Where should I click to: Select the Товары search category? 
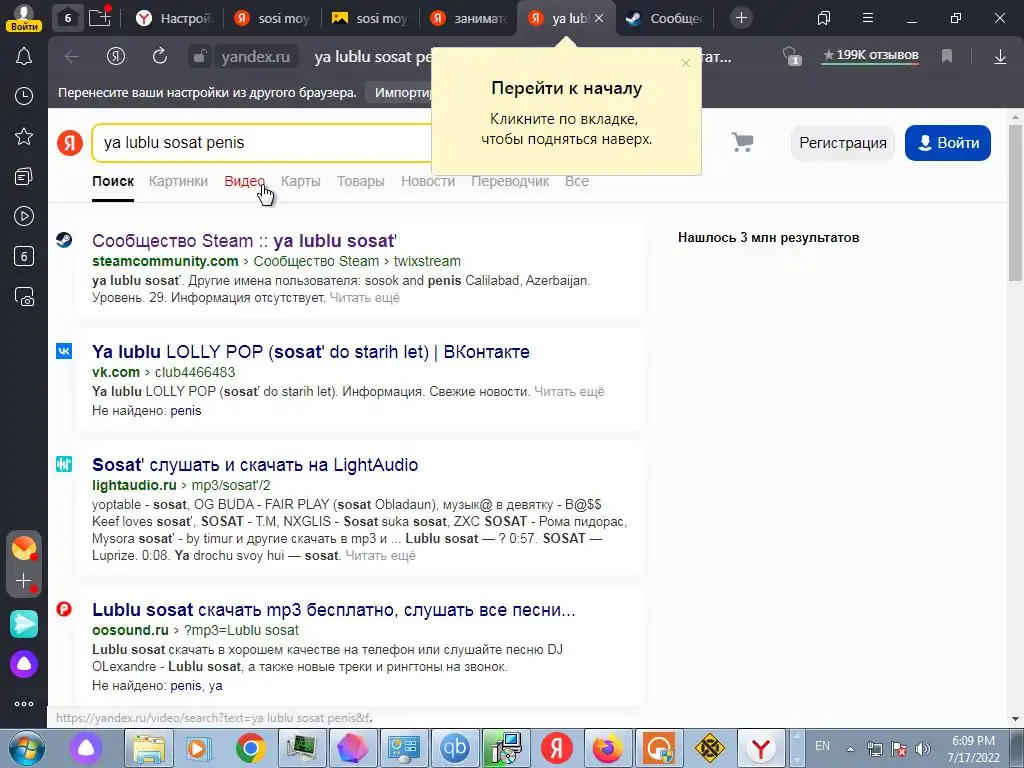coord(360,181)
